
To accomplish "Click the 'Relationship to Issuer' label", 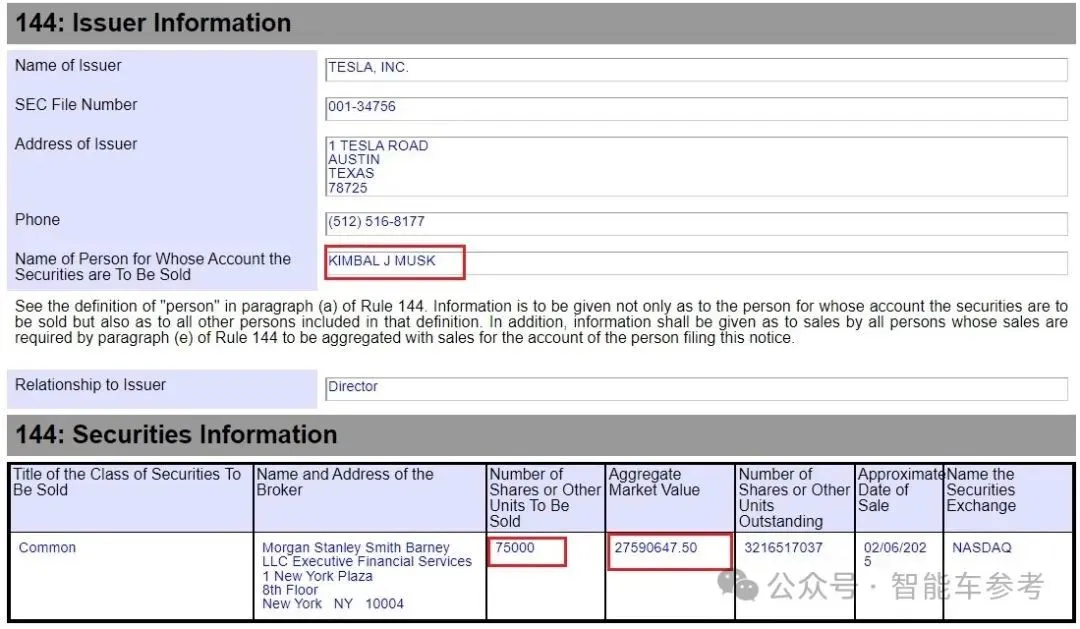I will coord(90,385).
